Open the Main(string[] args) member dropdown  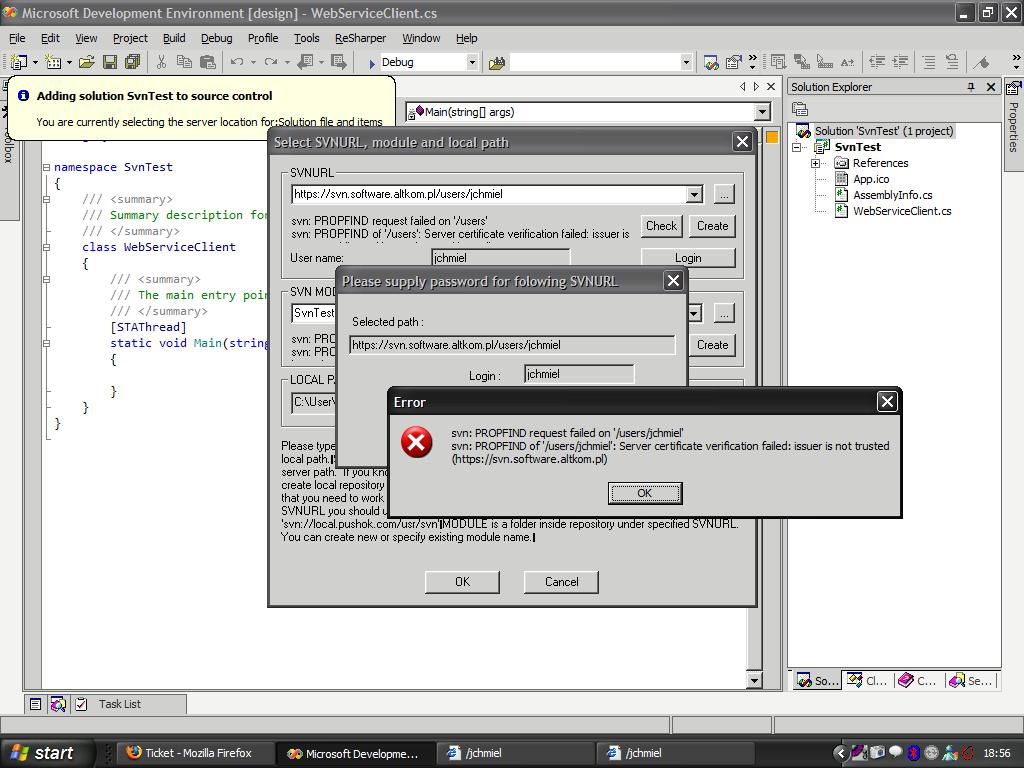762,112
